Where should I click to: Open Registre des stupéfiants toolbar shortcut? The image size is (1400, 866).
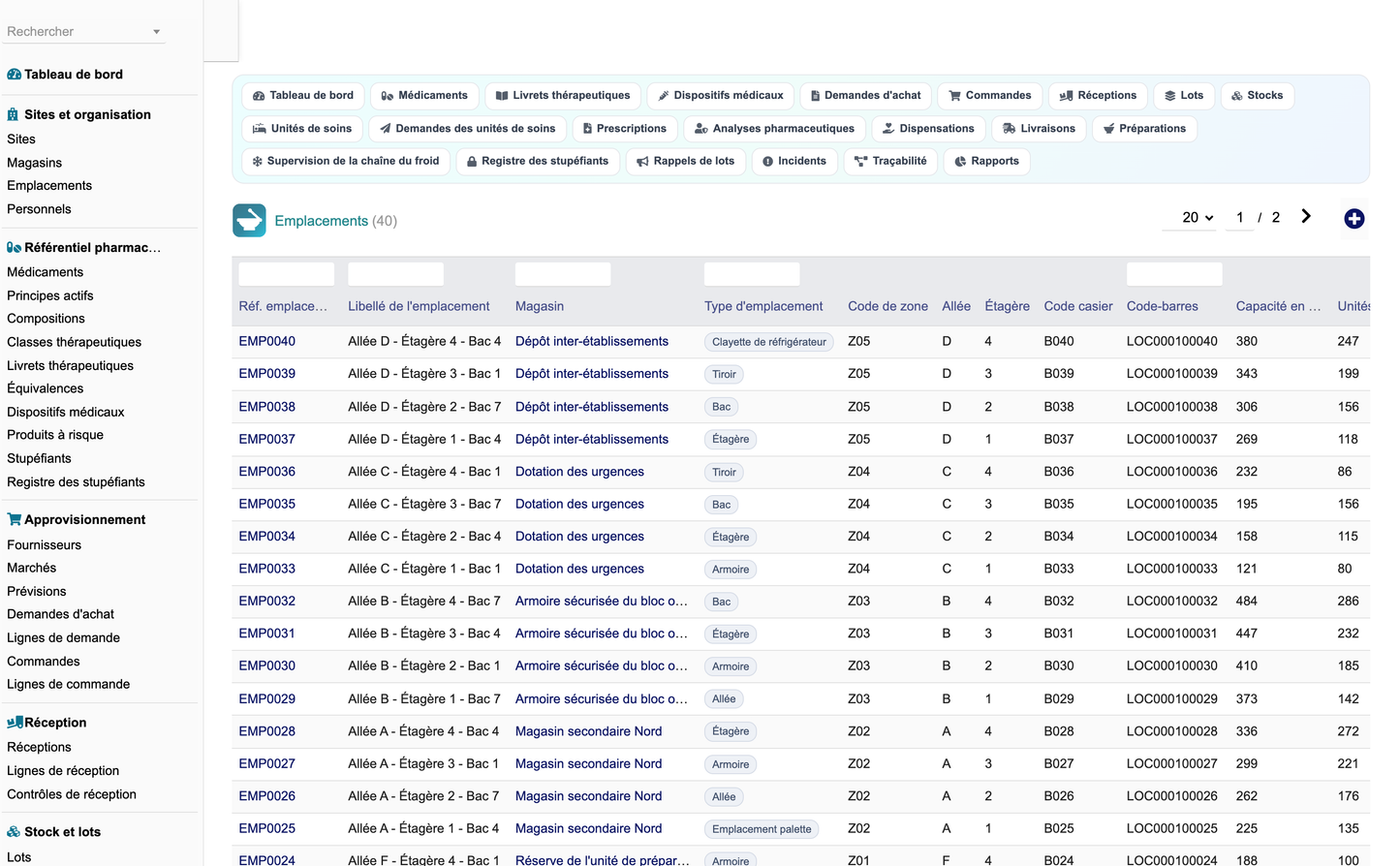point(538,162)
